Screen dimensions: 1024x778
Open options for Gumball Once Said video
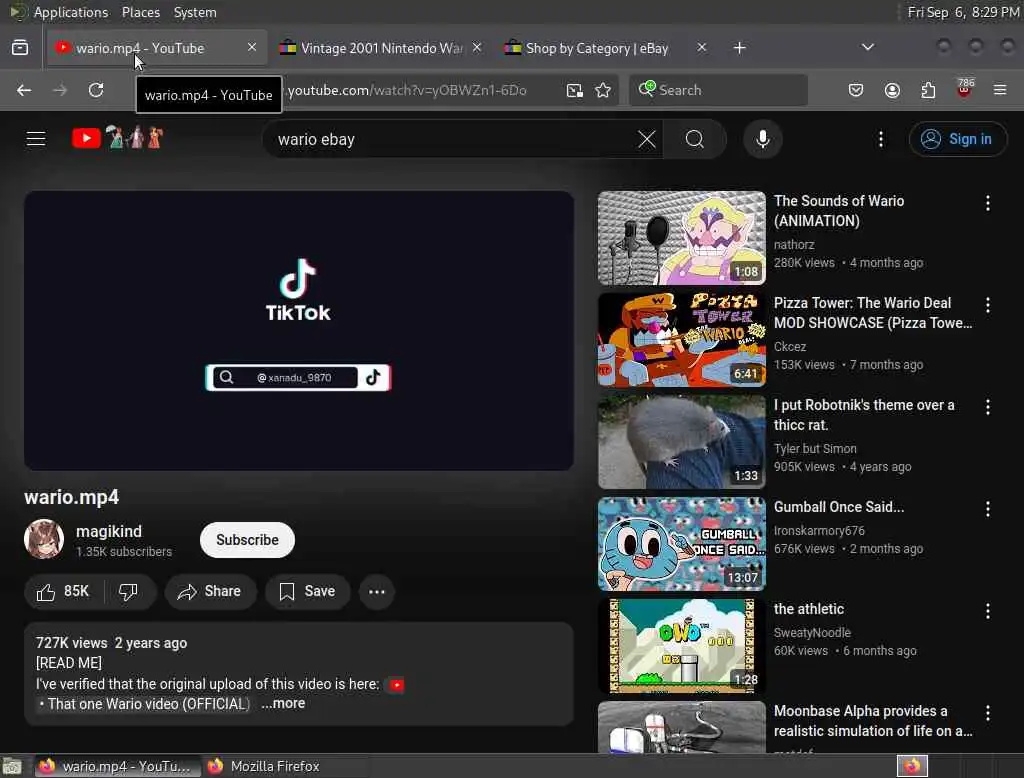pyautogui.click(x=987, y=509)
